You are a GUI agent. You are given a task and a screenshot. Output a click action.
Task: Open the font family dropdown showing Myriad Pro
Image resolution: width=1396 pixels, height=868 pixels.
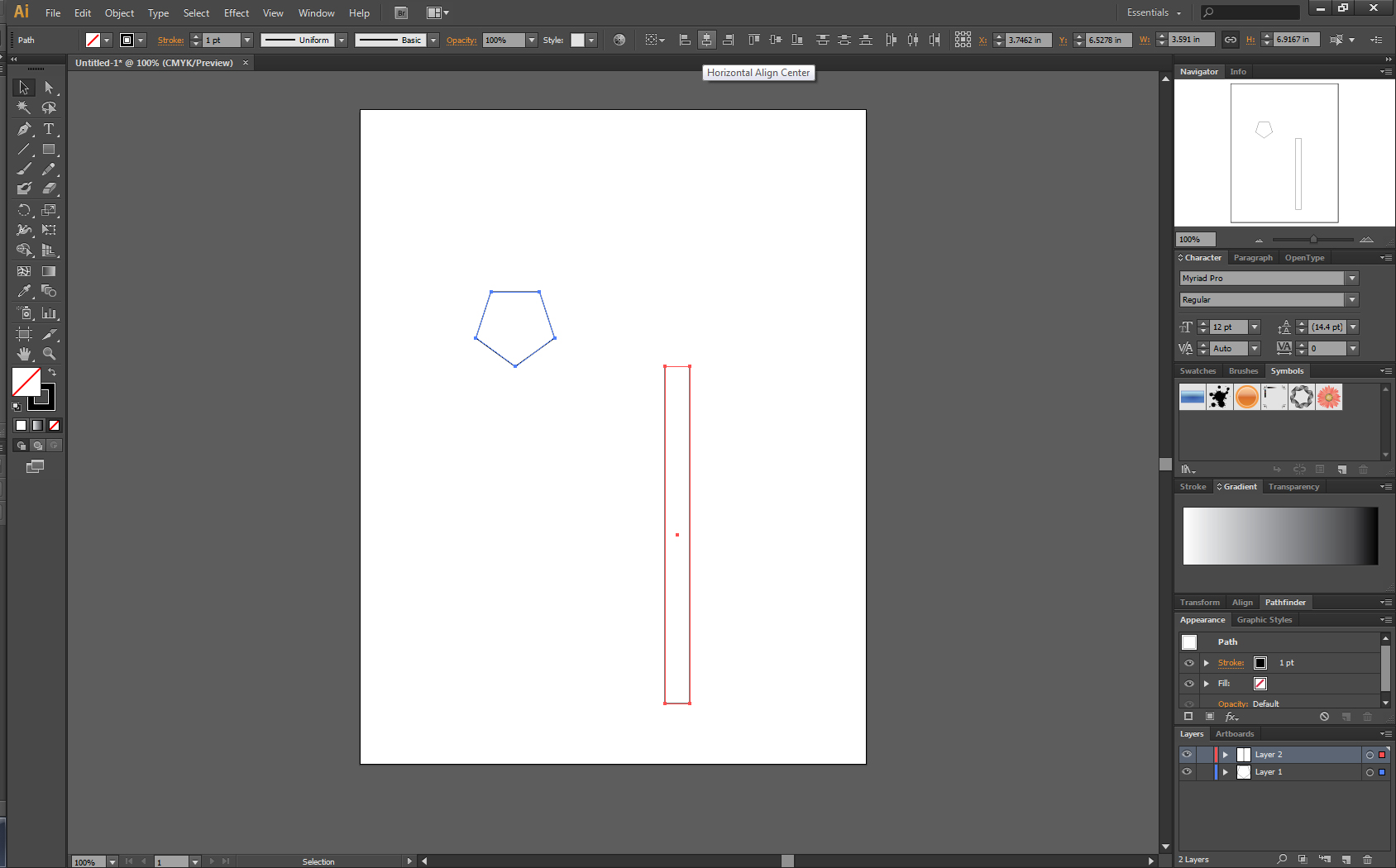1351,278
